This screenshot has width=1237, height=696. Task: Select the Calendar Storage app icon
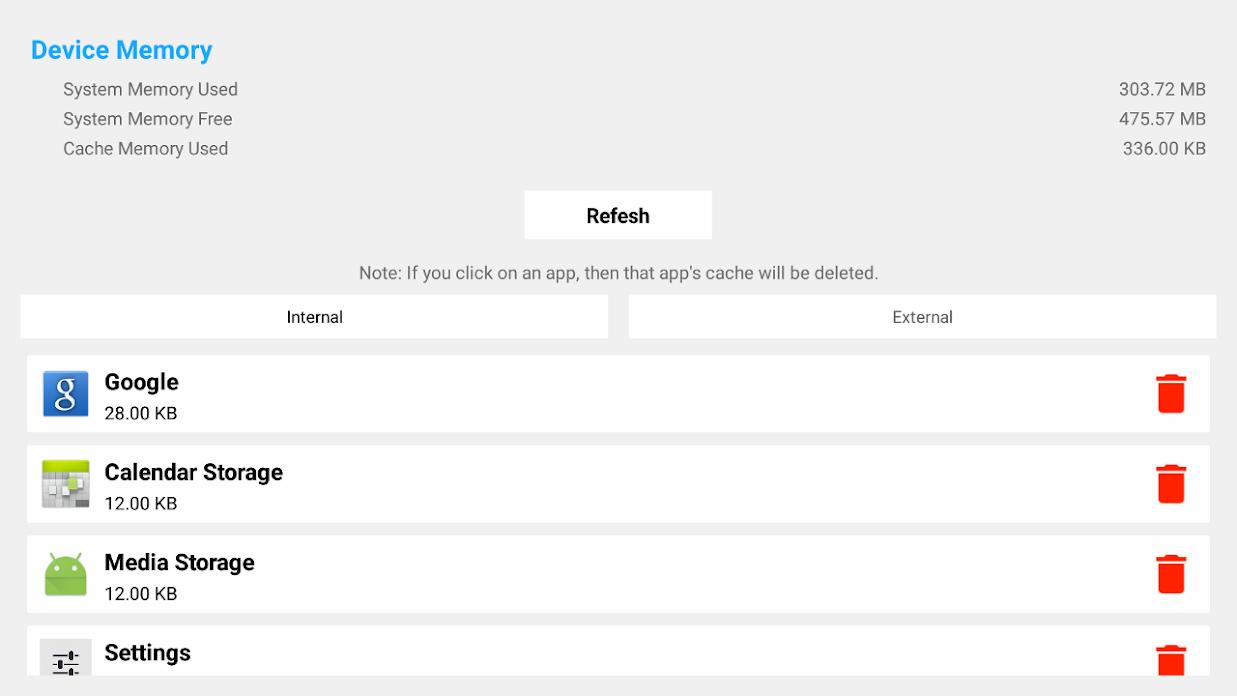coord(66,484)
